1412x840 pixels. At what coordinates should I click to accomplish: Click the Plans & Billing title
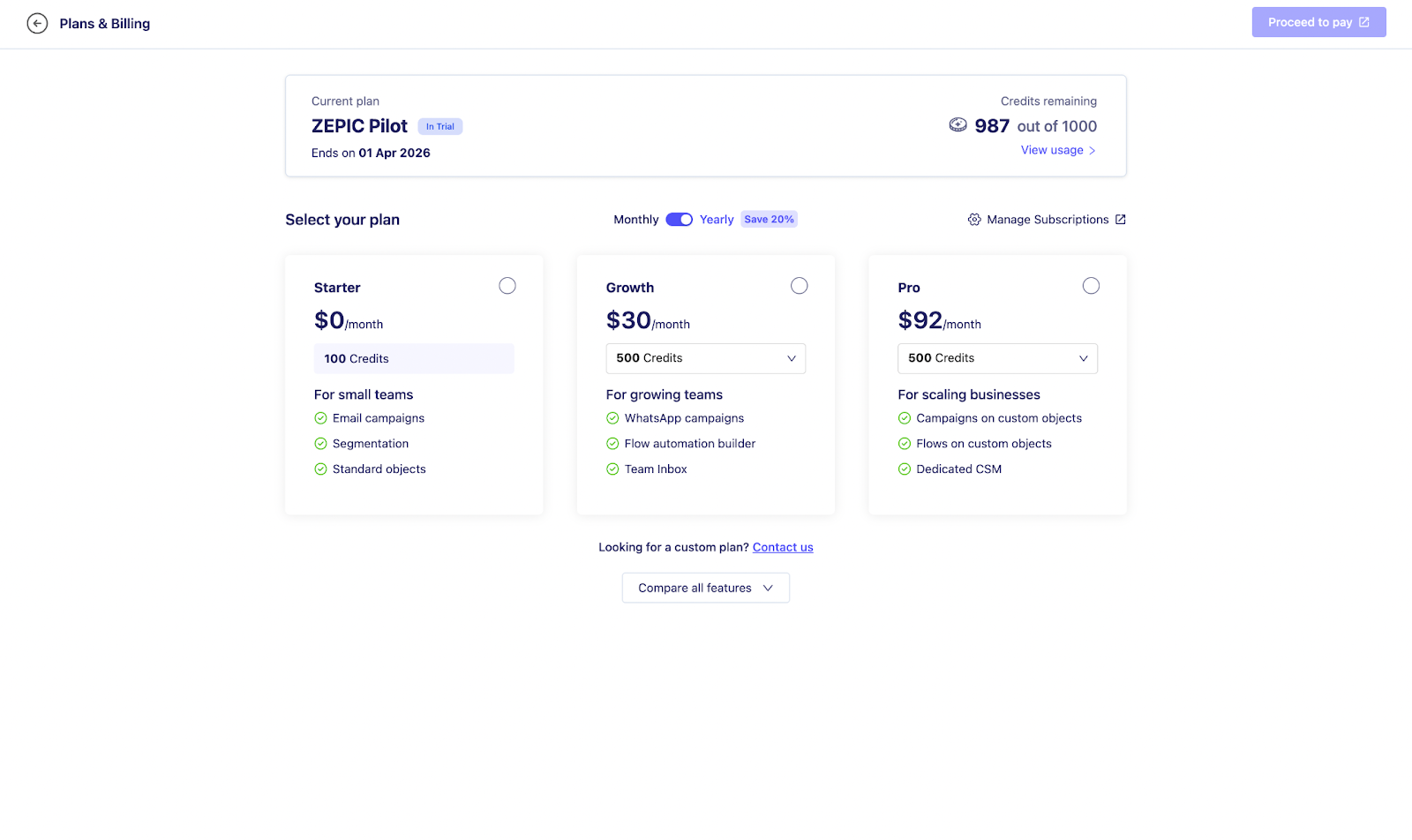click(x=105, y=24)
